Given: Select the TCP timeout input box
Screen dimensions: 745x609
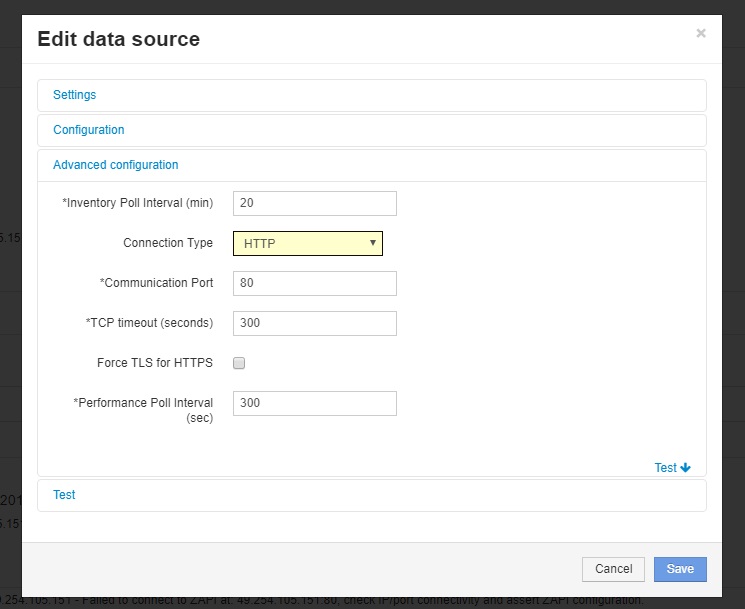Looking at the screenshot, I should click(314, 323).
